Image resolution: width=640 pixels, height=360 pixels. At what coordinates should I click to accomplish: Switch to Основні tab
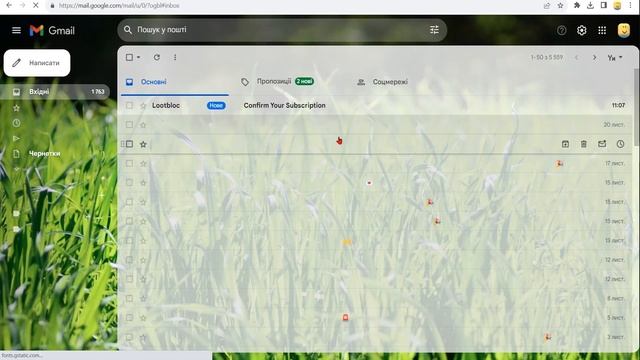pos(175,82)
